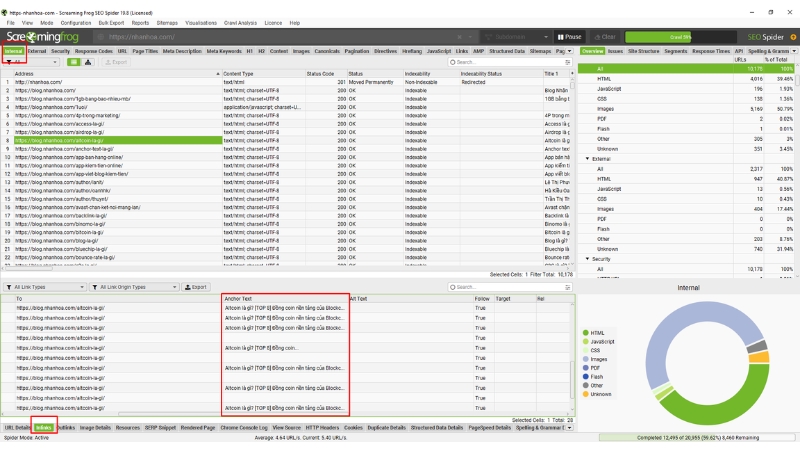Click the PDF legend color swatch
Screen dimensions: 800x450
pyautogui.click(x=585, y=368)
